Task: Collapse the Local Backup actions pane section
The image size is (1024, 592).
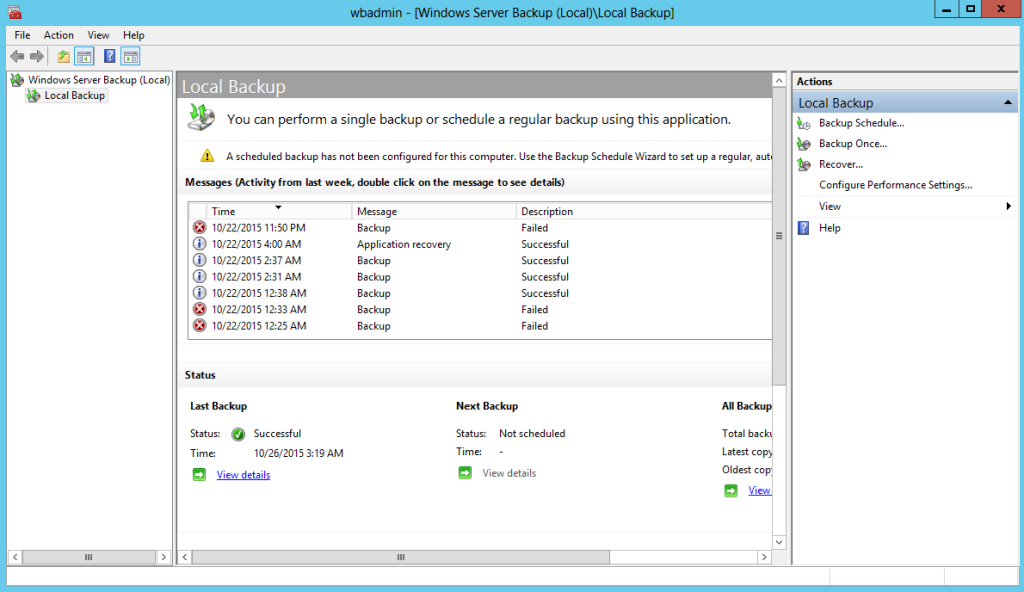Action: coord(1009,102)
